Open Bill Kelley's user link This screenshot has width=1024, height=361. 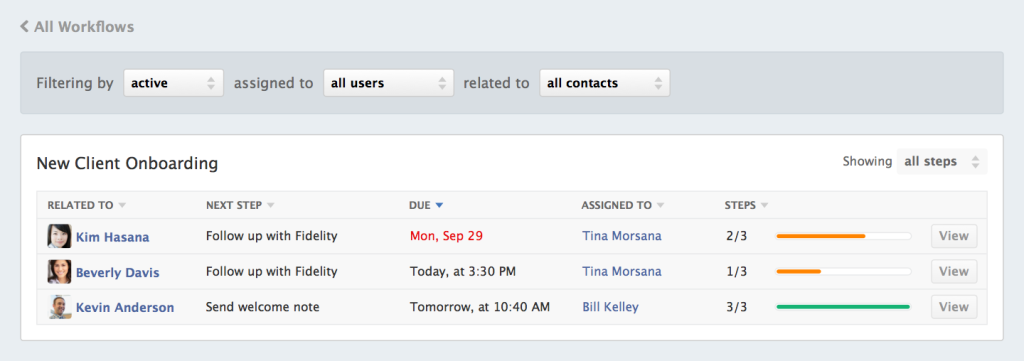click(611, 307)
